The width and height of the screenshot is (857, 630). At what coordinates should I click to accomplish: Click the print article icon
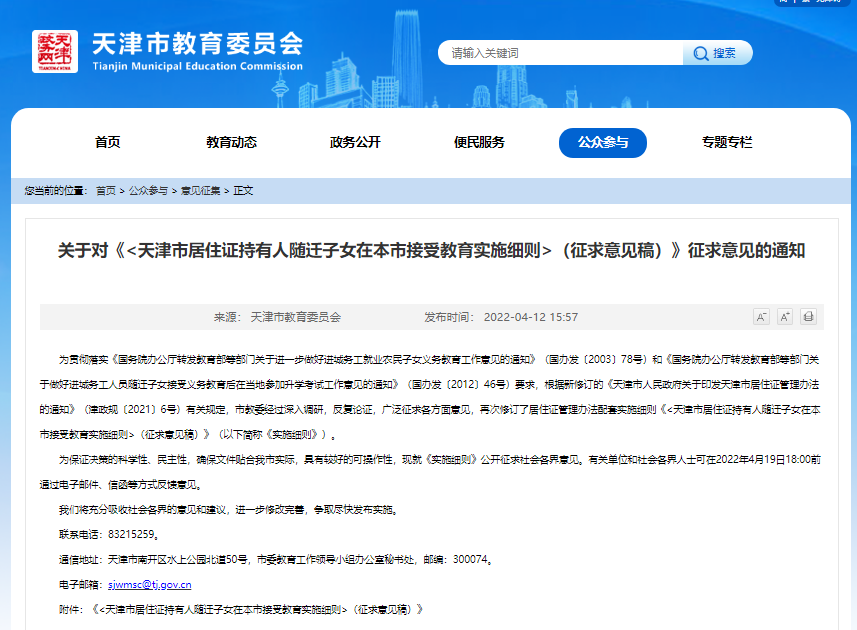tap(809, 316)
